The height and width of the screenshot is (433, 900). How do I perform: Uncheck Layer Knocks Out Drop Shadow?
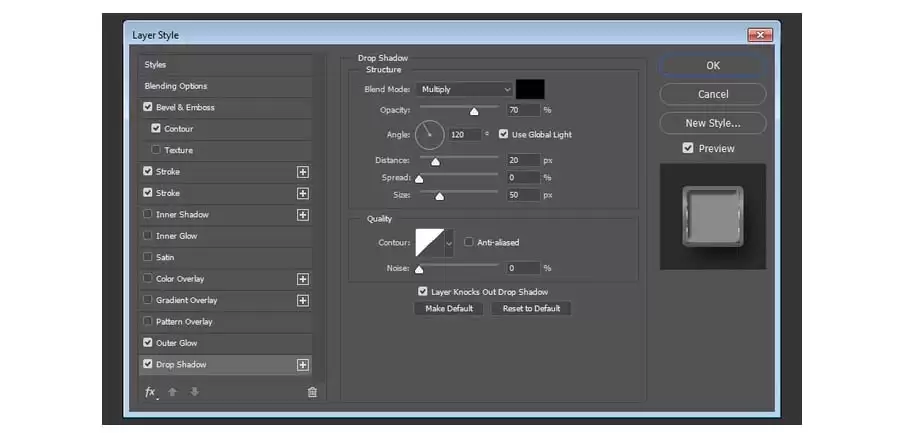[423, 292]
